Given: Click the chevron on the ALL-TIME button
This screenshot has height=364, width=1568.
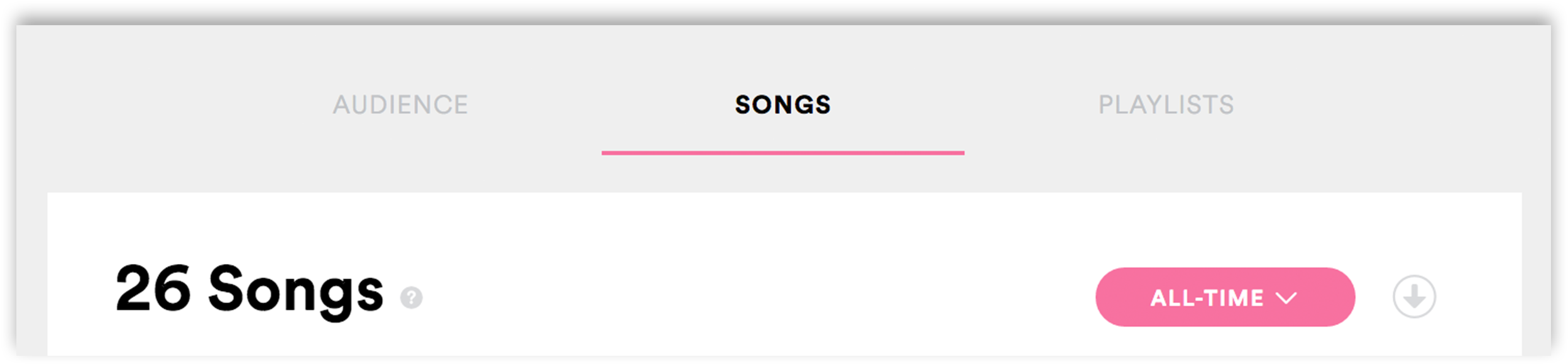Looking at the screenshot, I should (x=1286, y=297).
